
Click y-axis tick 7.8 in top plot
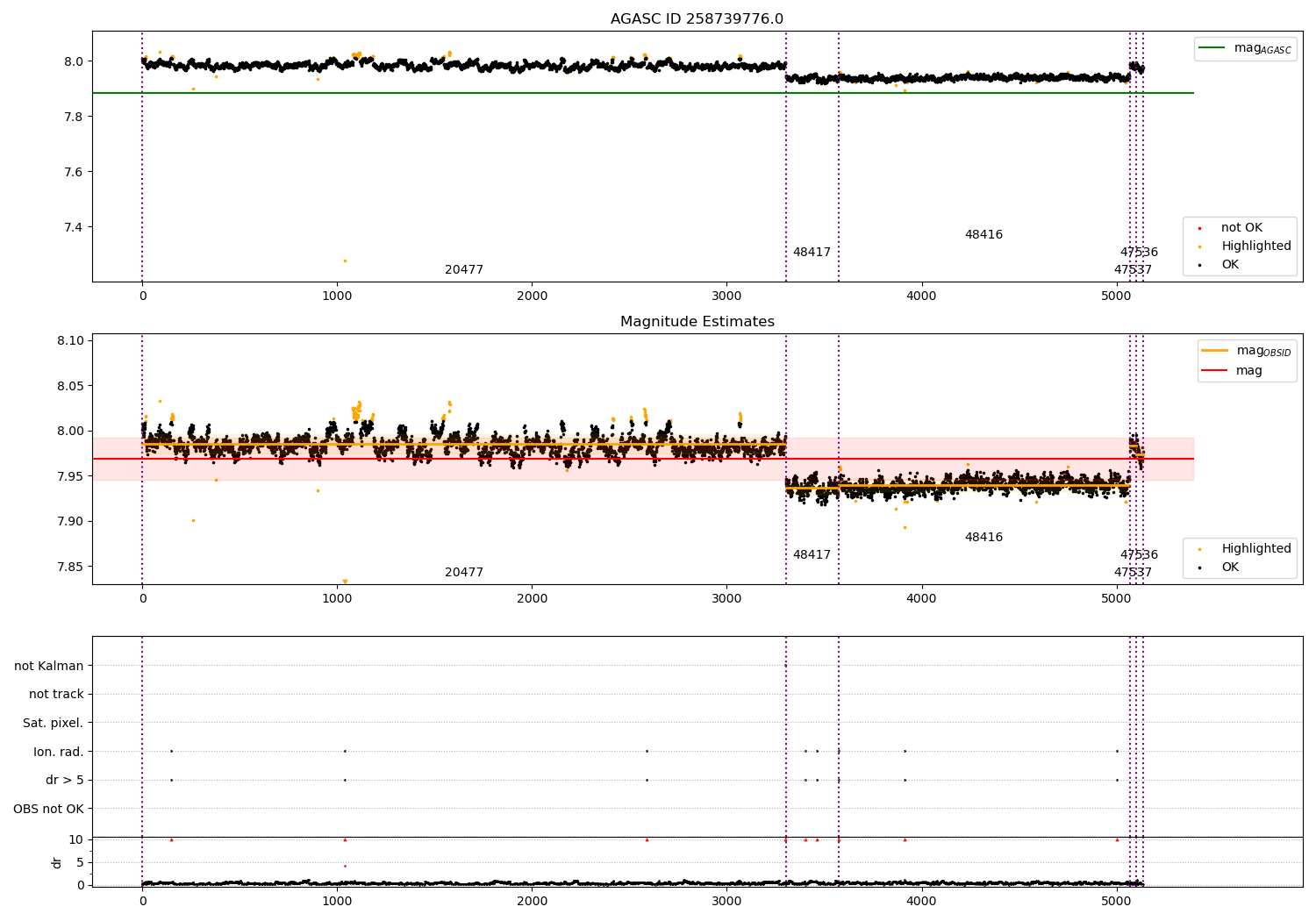click(72, 117)
